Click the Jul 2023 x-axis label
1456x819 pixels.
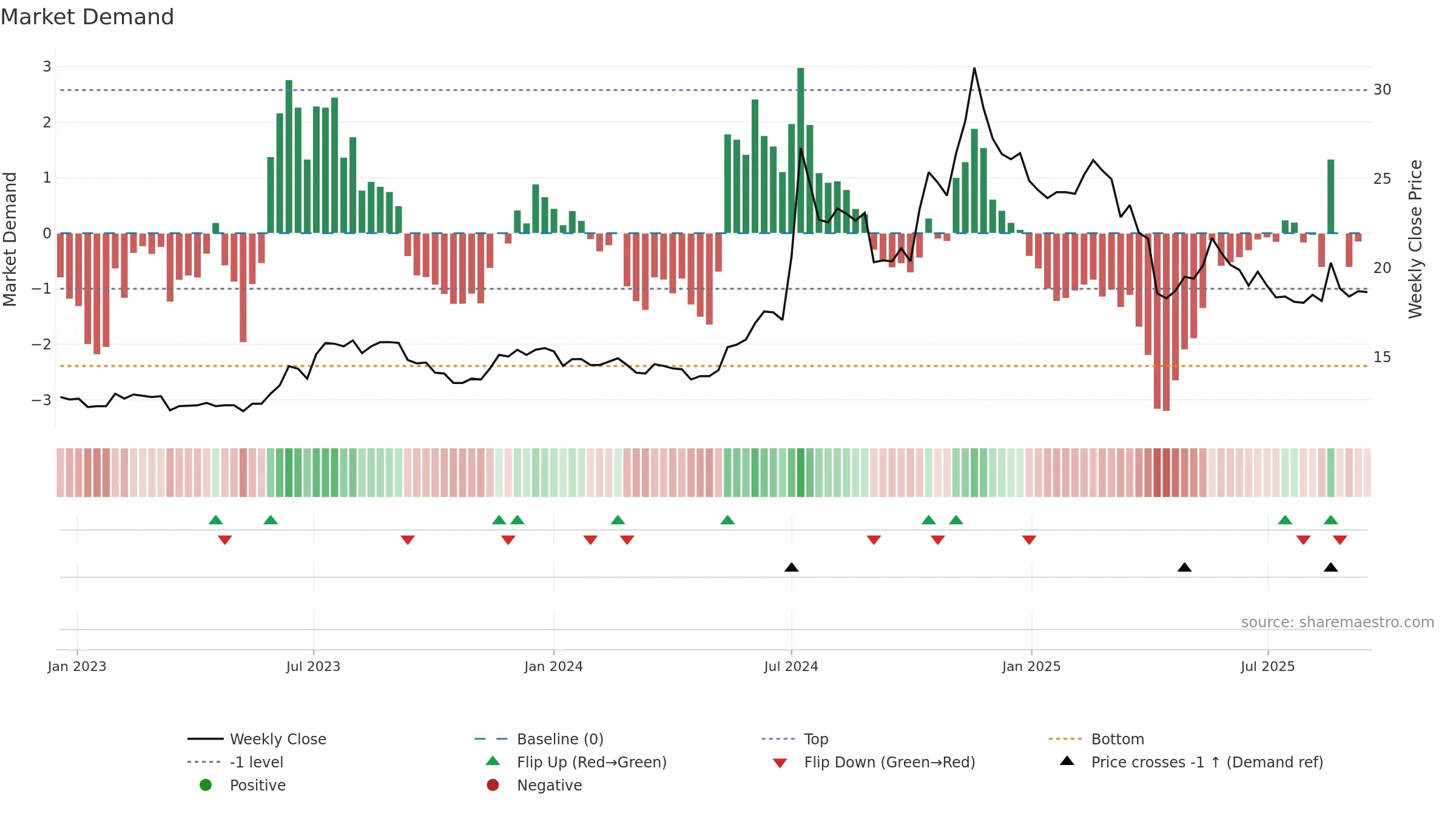pos(313,667)
